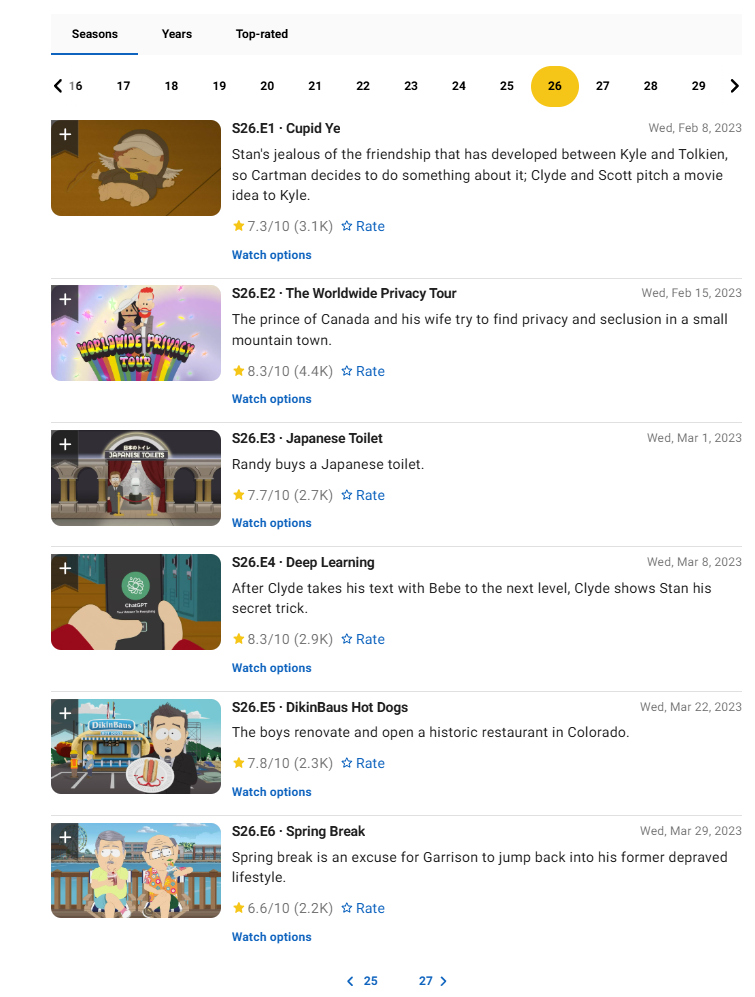This screenshot has width=755, height=997.
Task: Go to next season 27 at bottom
Action: tap(433, 981)
